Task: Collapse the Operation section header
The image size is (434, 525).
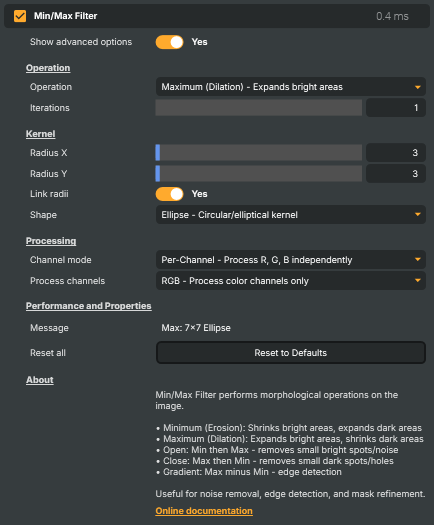Action: pyautogui.click(x=48, y=68)
